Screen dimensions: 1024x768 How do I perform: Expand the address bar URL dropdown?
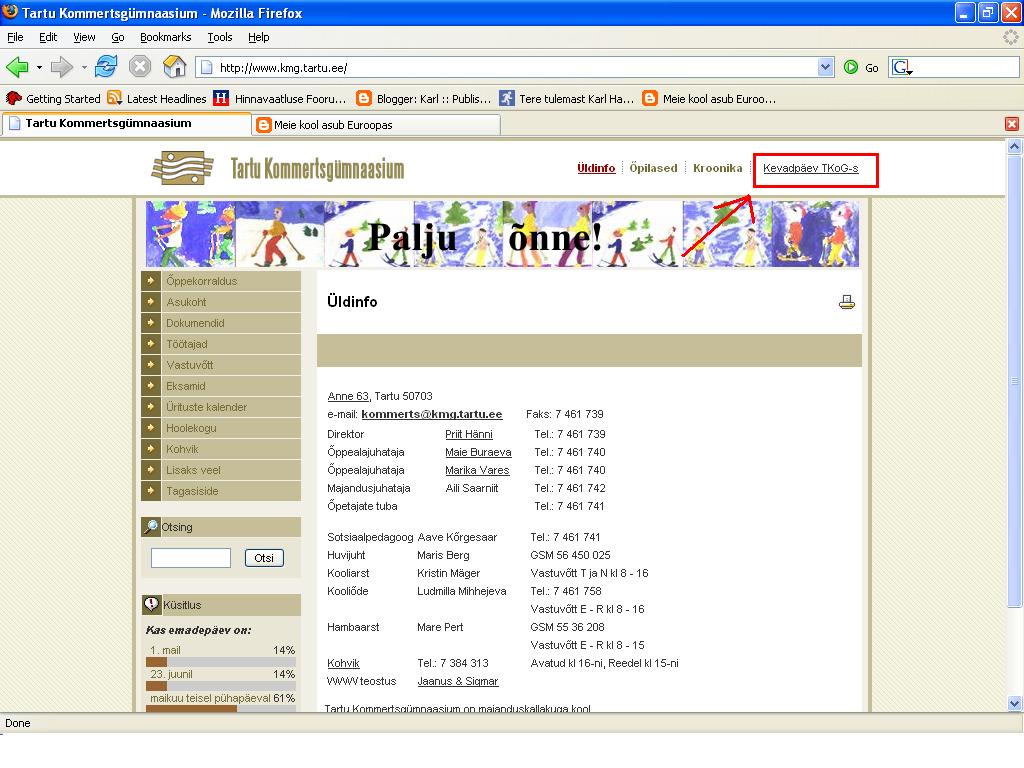pos(825,67)
